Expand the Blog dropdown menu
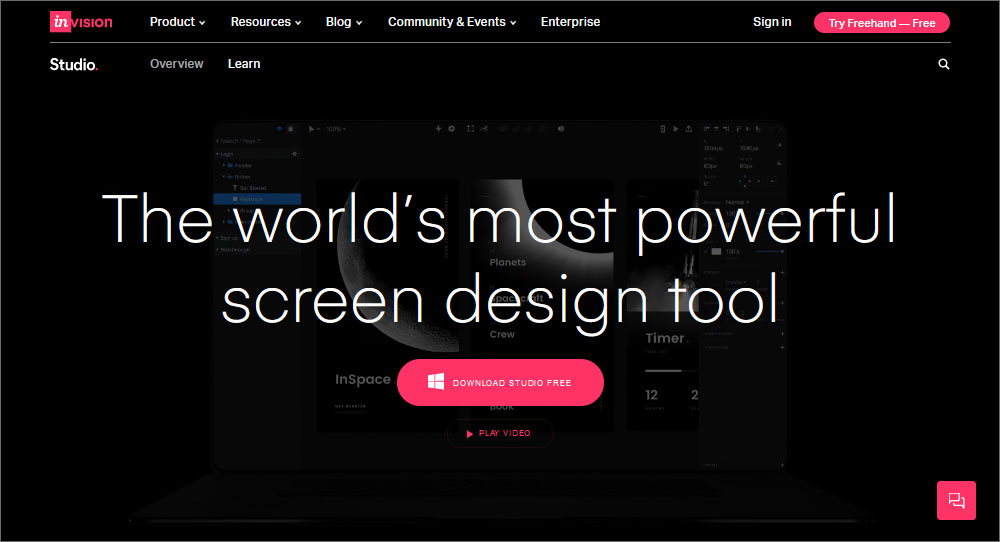Viewport: 1000px width, 542px height. [344, 22]
